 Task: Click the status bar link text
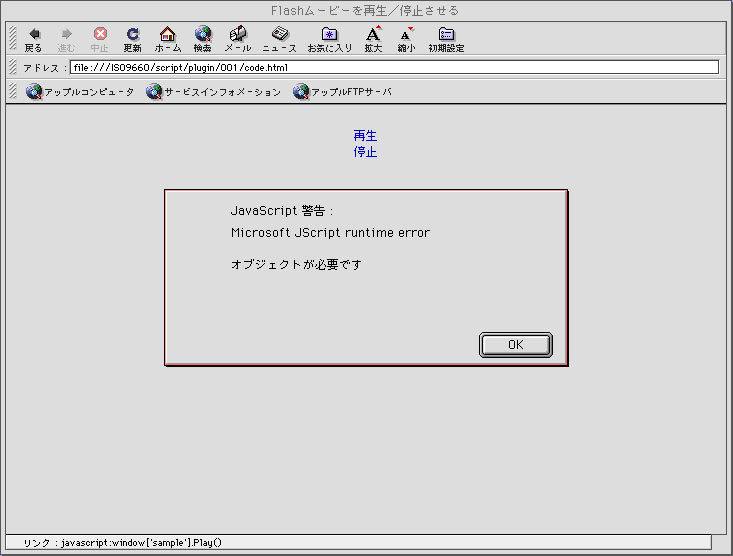[122, 542]
